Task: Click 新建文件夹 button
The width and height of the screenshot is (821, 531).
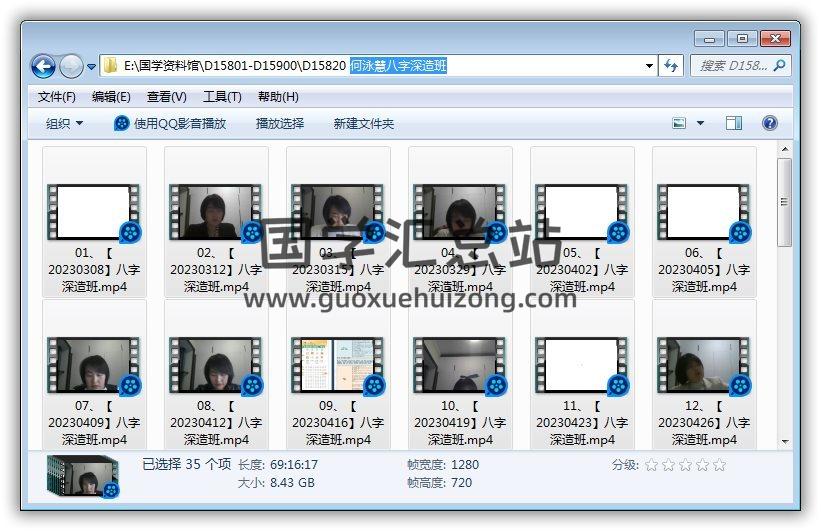Action: pyautogui.click(x=363, y=124)
